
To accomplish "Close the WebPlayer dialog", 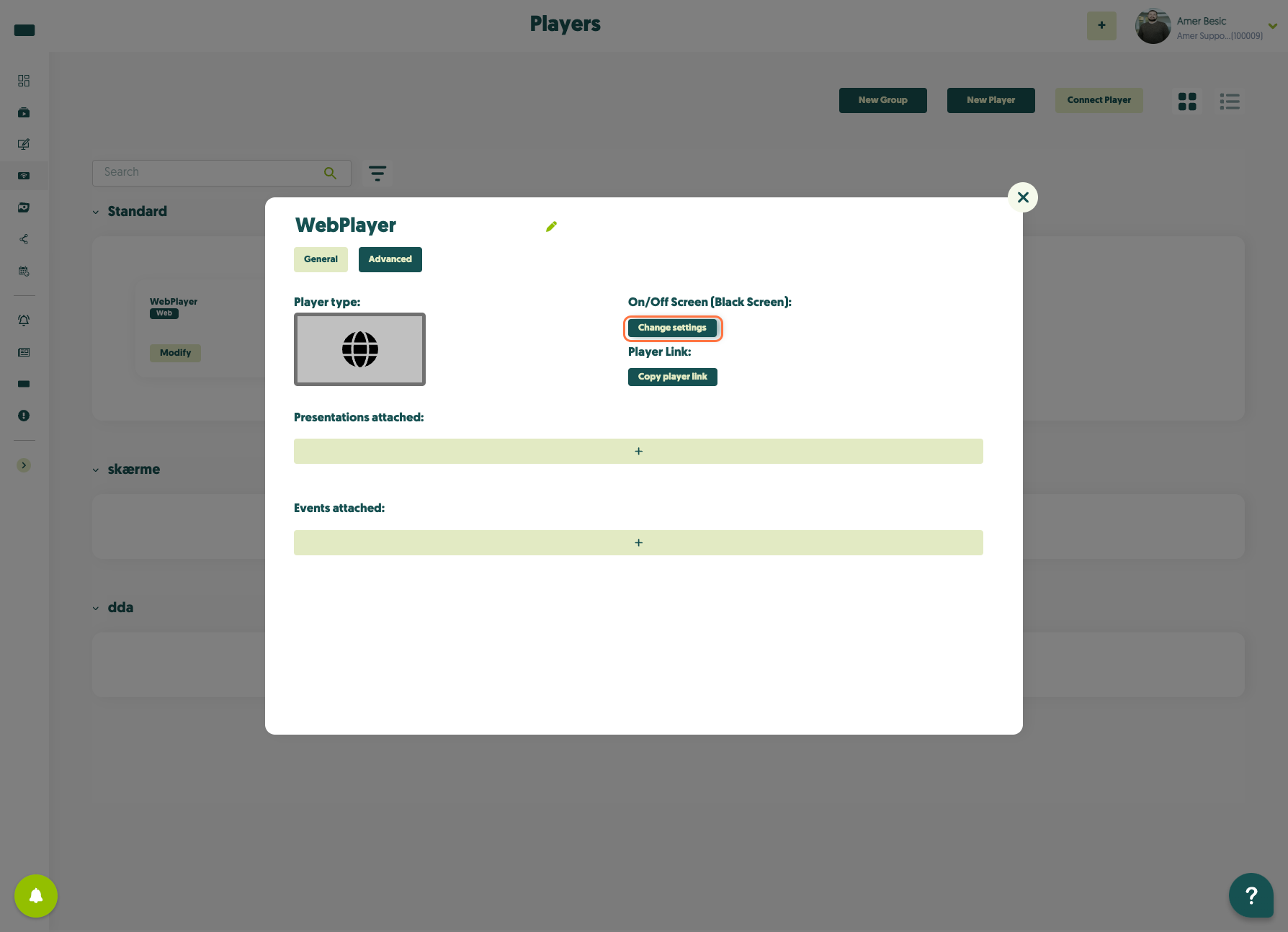I will click(1023, 197).
